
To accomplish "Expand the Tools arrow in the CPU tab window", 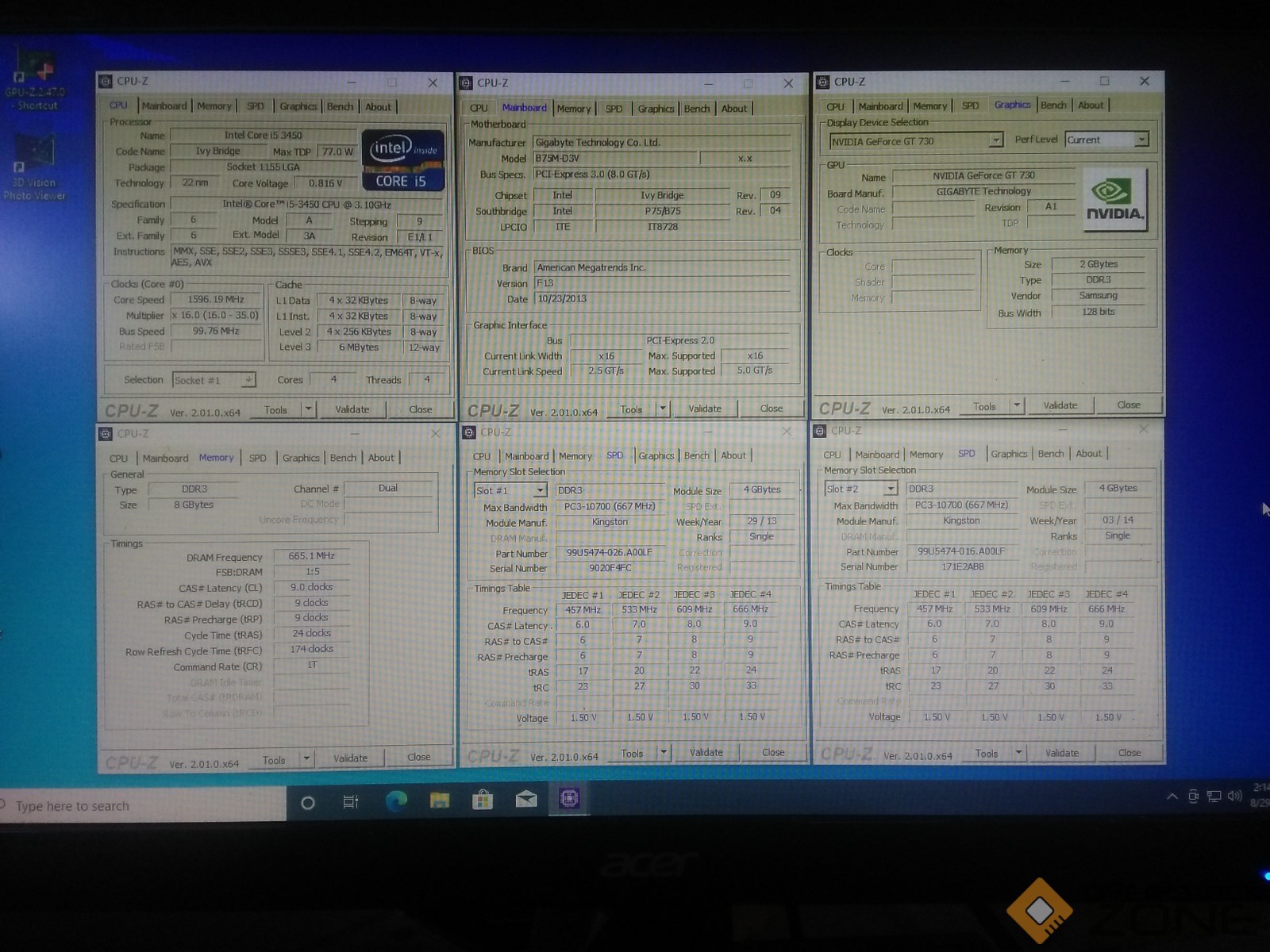I will (x=309, y=409).
